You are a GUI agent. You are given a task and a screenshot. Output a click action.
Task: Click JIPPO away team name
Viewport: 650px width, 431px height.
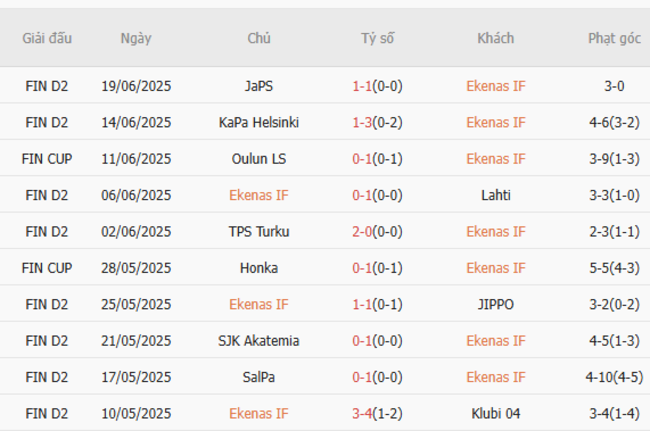point(496,304)
